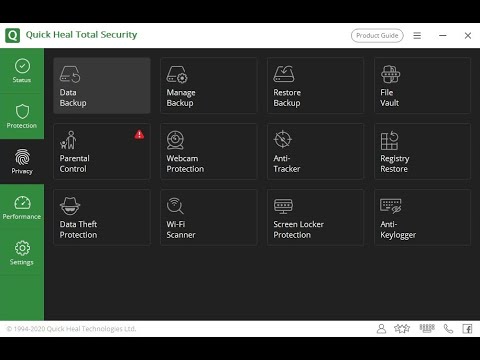Click the Quick Heal Total Security title

pos(81,35)
